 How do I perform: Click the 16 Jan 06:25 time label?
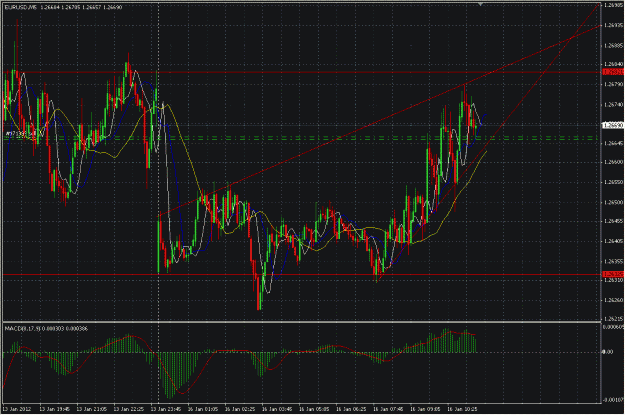pos(351,409)
